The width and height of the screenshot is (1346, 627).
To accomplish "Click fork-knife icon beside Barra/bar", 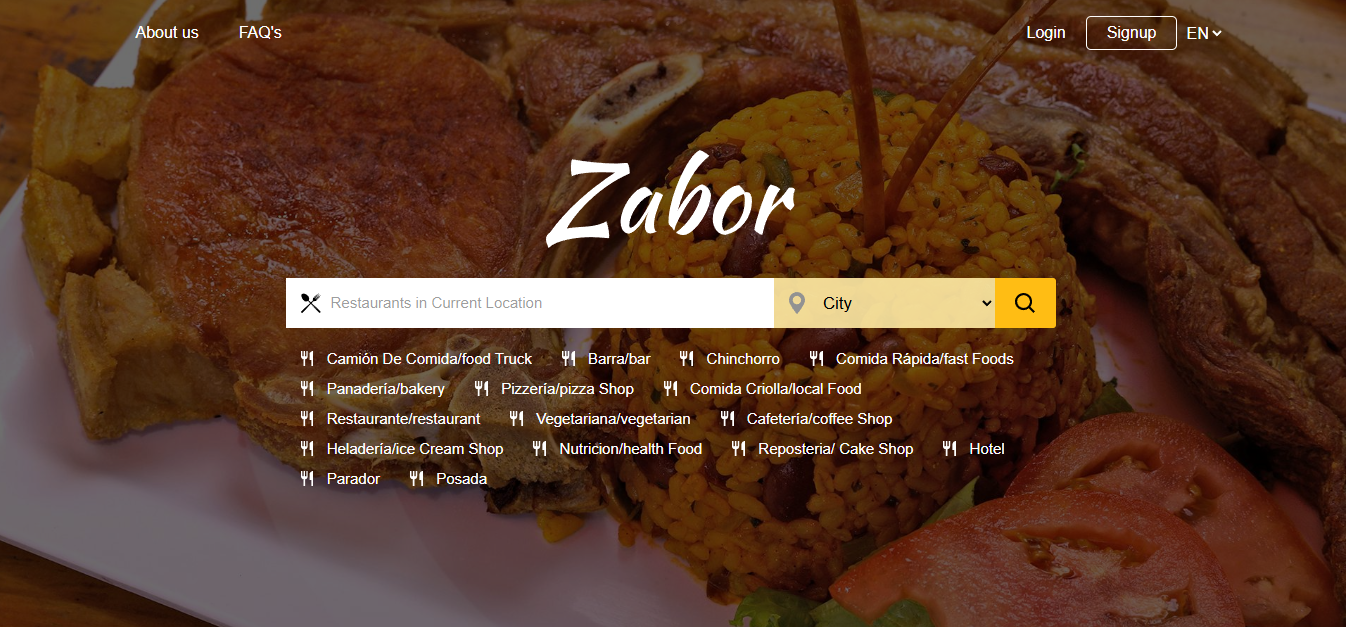I will point(568,359).
